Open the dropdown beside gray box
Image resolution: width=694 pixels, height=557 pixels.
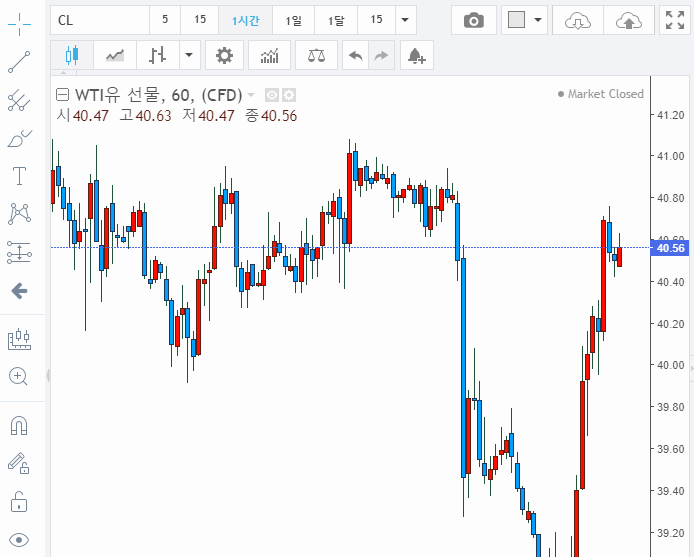538,20
